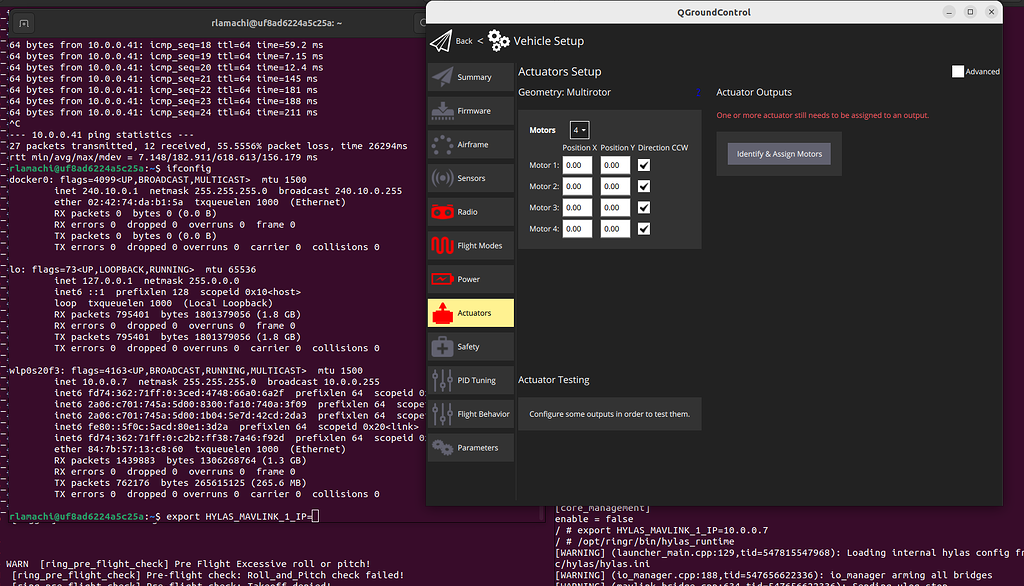Open the Power battery icon
This screenshot has height=586, width=1024.
click(x=442, y=279)
